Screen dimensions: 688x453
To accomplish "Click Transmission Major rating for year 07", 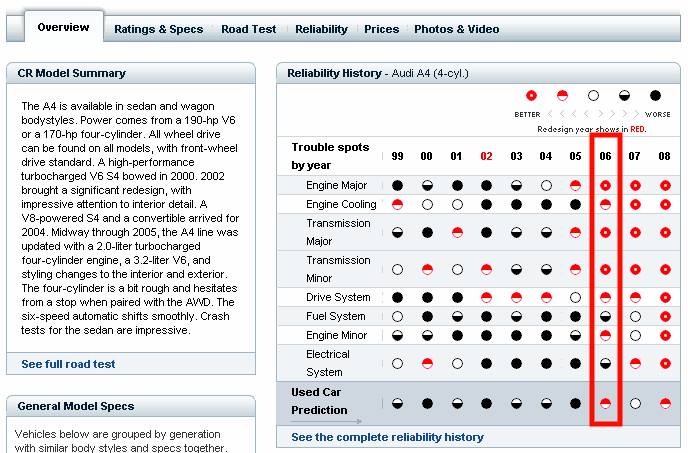I will [635, 233].
